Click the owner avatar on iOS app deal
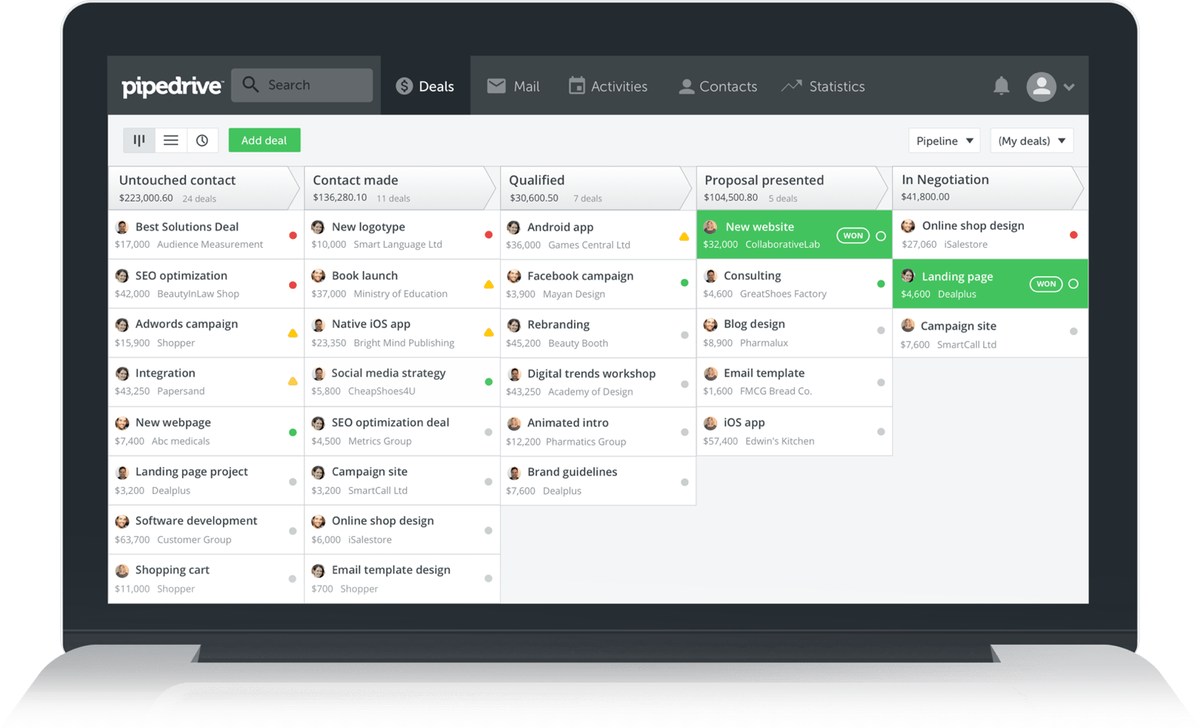The image size is (1200, 728). tap(710, 423)
